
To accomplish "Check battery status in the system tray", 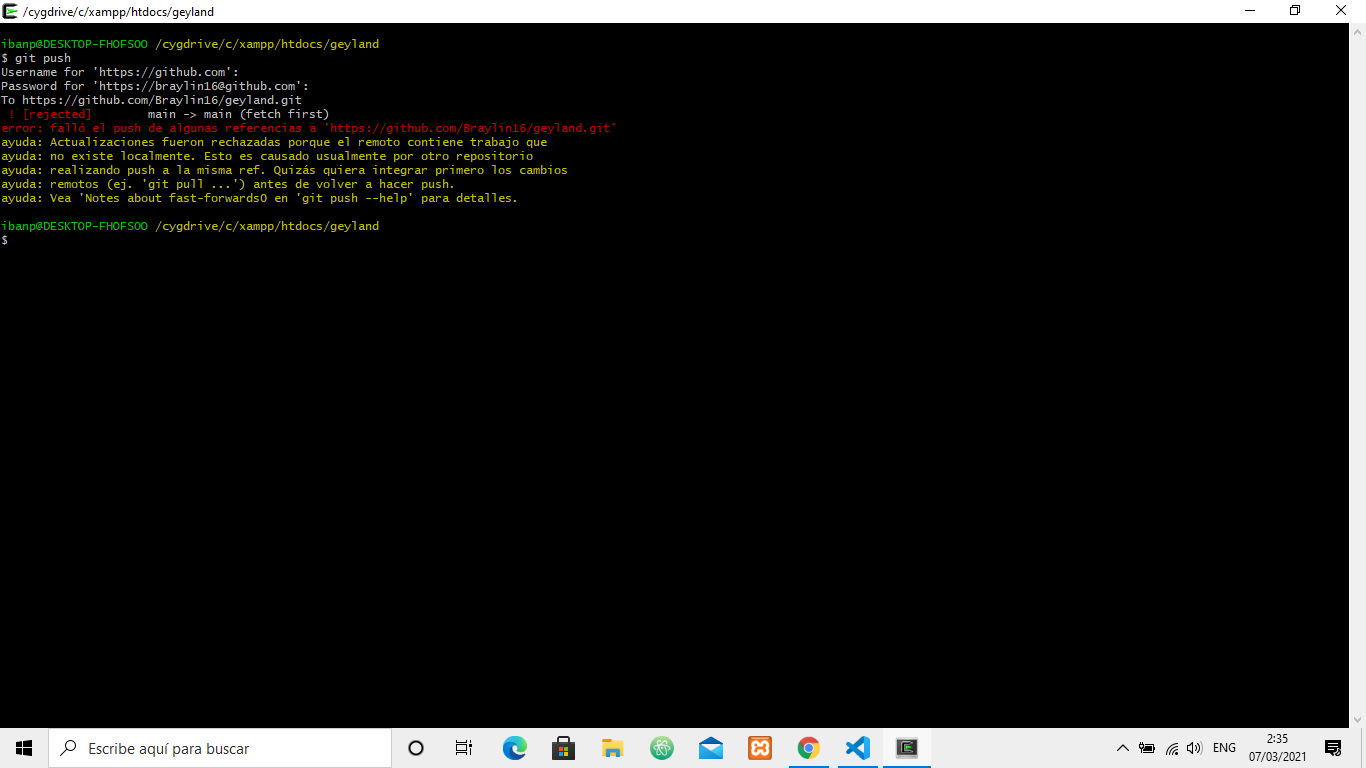I will [x=1147, y=748].
